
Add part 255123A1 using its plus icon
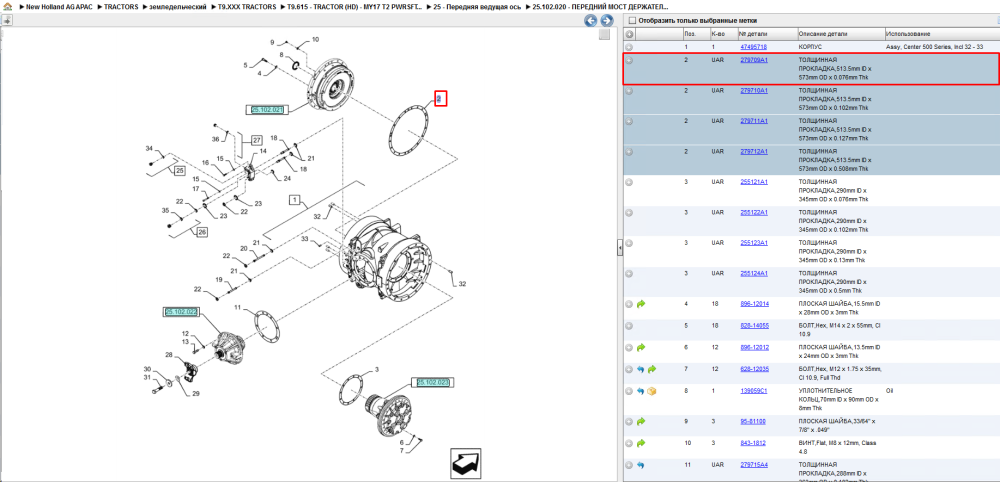[629, 243]
